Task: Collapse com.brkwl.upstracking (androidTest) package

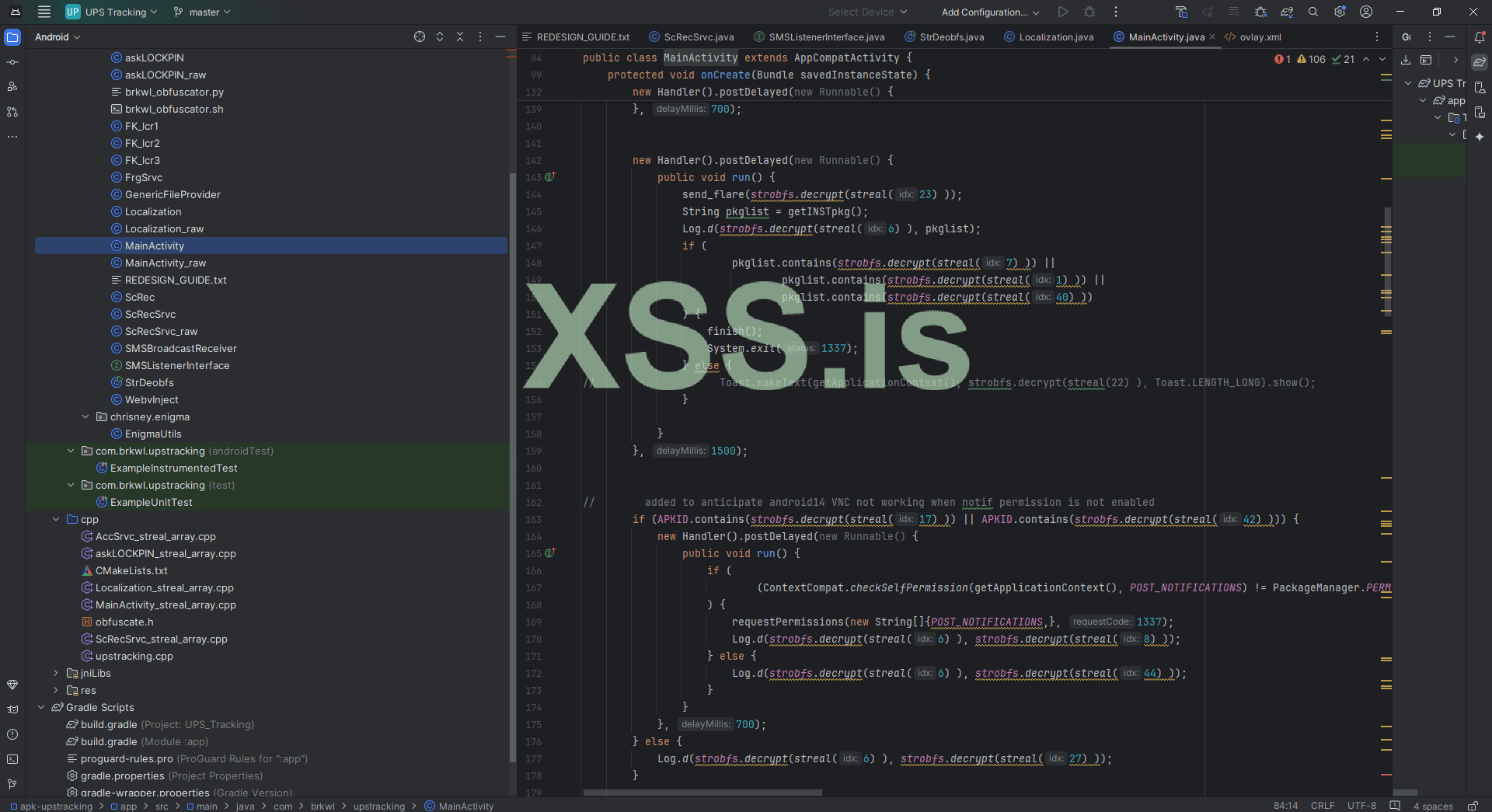Action: point(71,451)
